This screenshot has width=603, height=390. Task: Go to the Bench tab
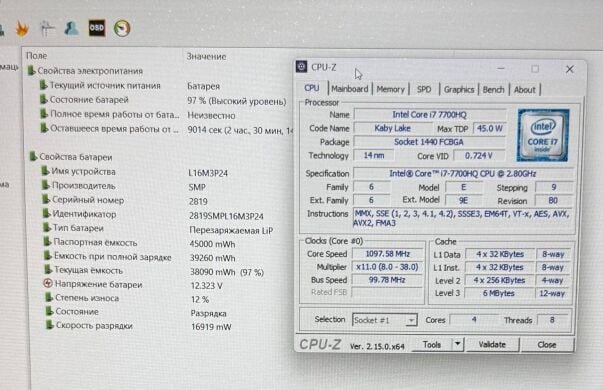point(493,90)
